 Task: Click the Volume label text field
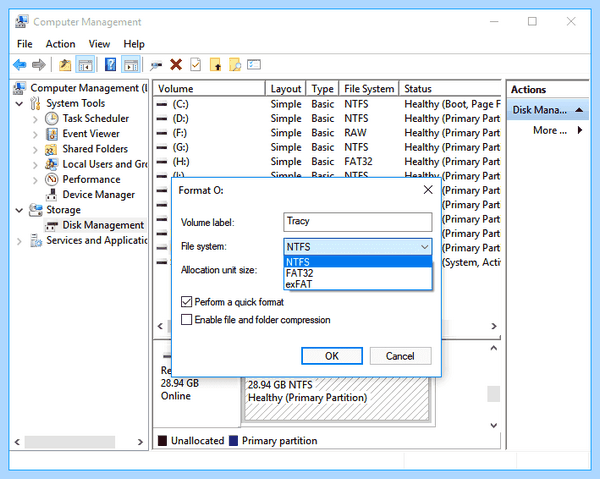(x=358, y=222)
